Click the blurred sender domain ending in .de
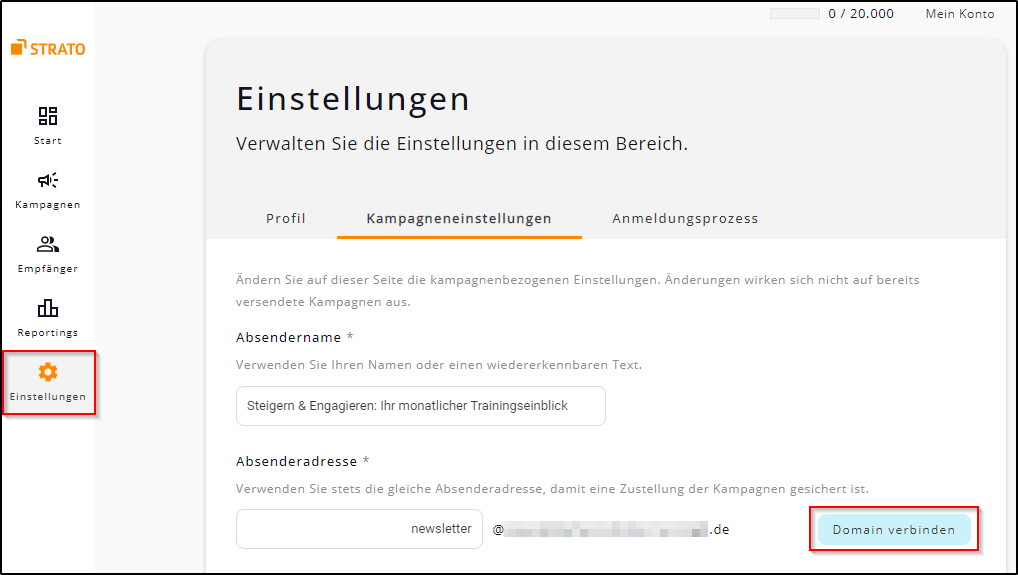 tap(611, 530)
